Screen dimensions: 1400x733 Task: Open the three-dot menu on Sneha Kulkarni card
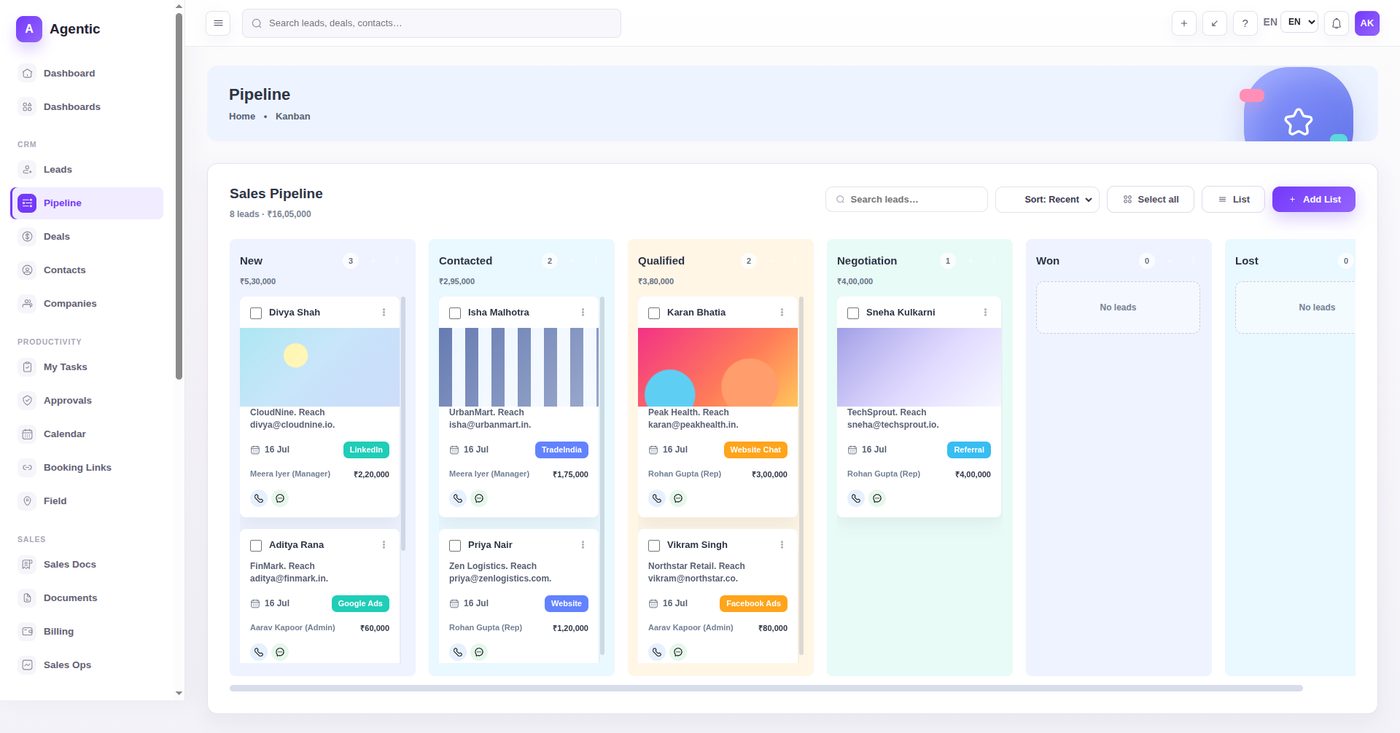click(985, 312)
